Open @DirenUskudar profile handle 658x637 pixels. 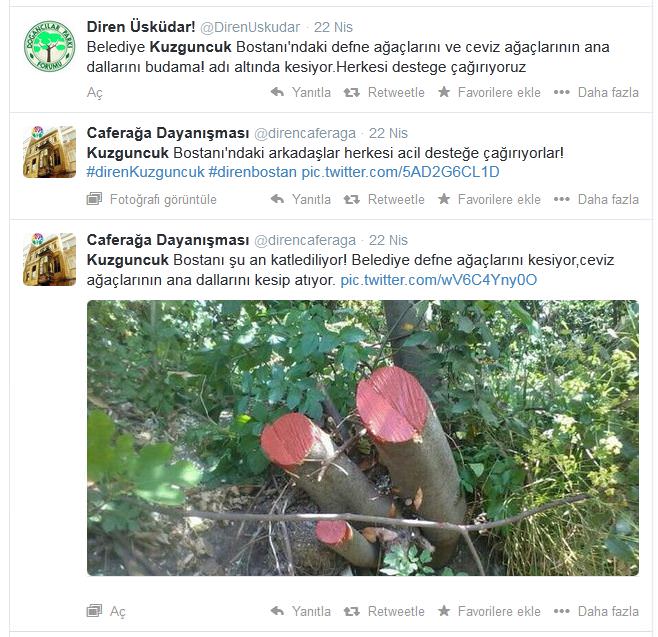250,27
